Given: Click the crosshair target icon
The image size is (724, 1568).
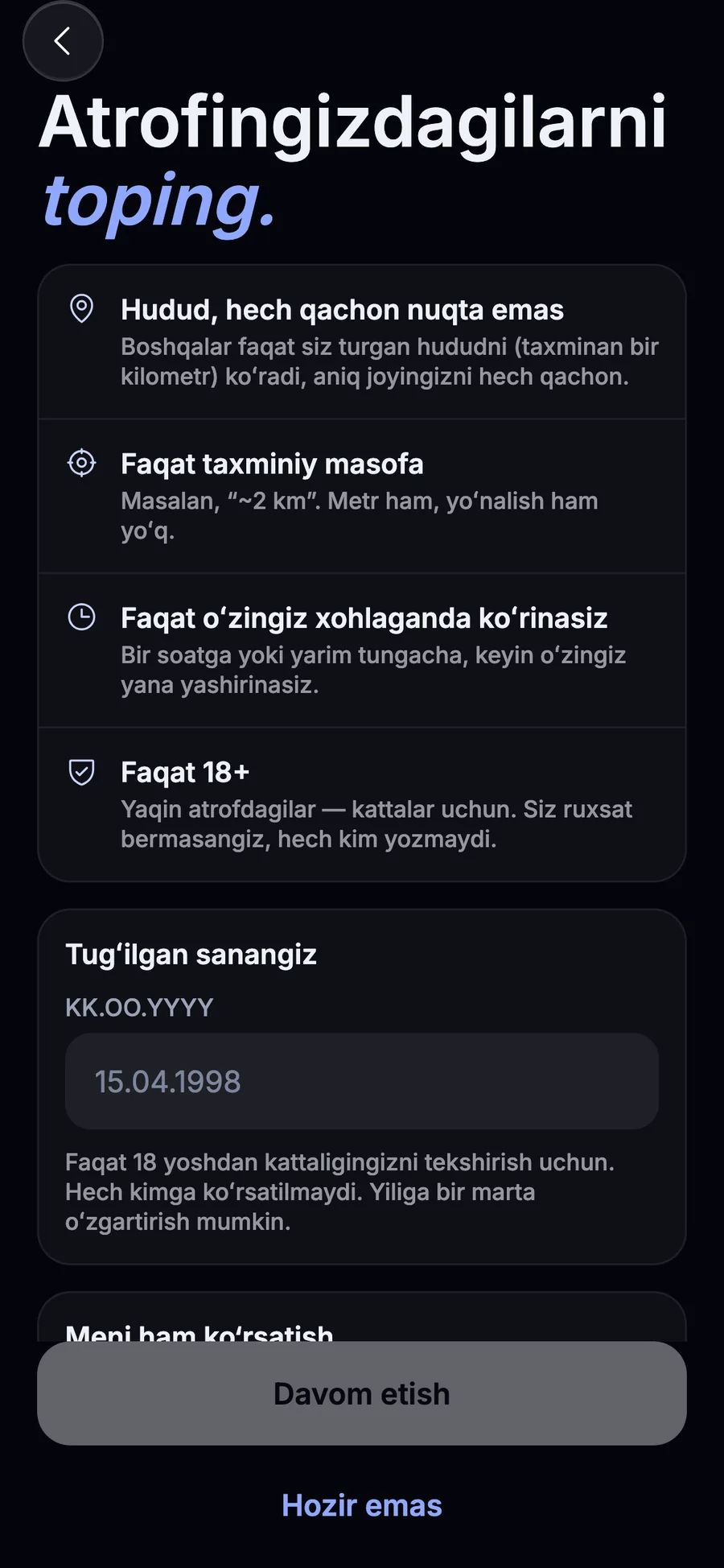Looking at the screenshot, I should click(81, 463).
